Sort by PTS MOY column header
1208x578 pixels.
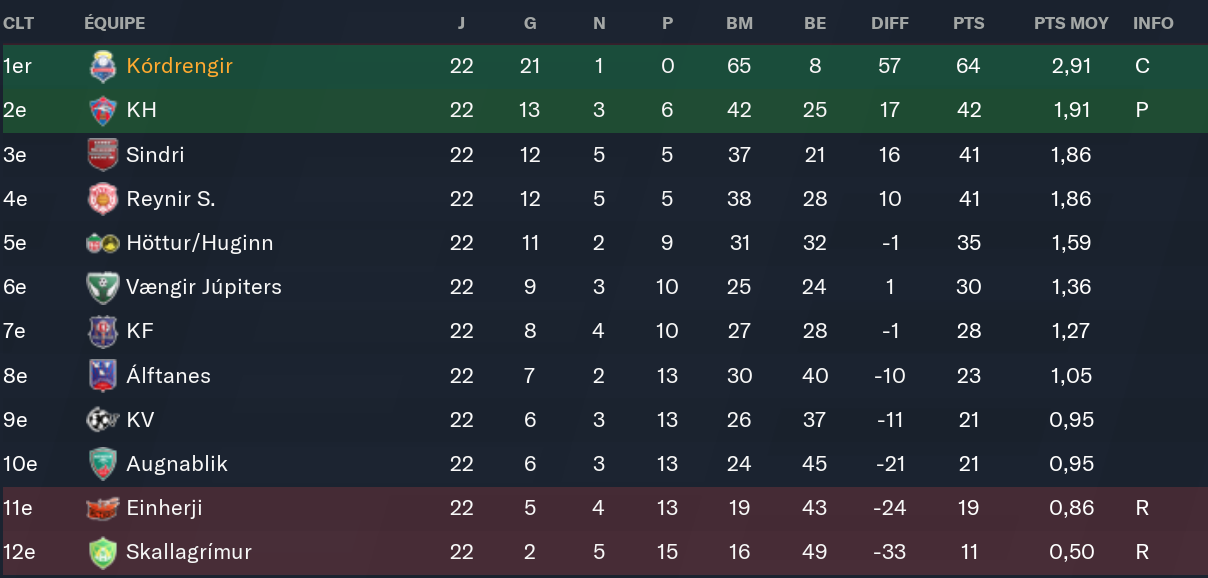click(x=1071, y=23)
